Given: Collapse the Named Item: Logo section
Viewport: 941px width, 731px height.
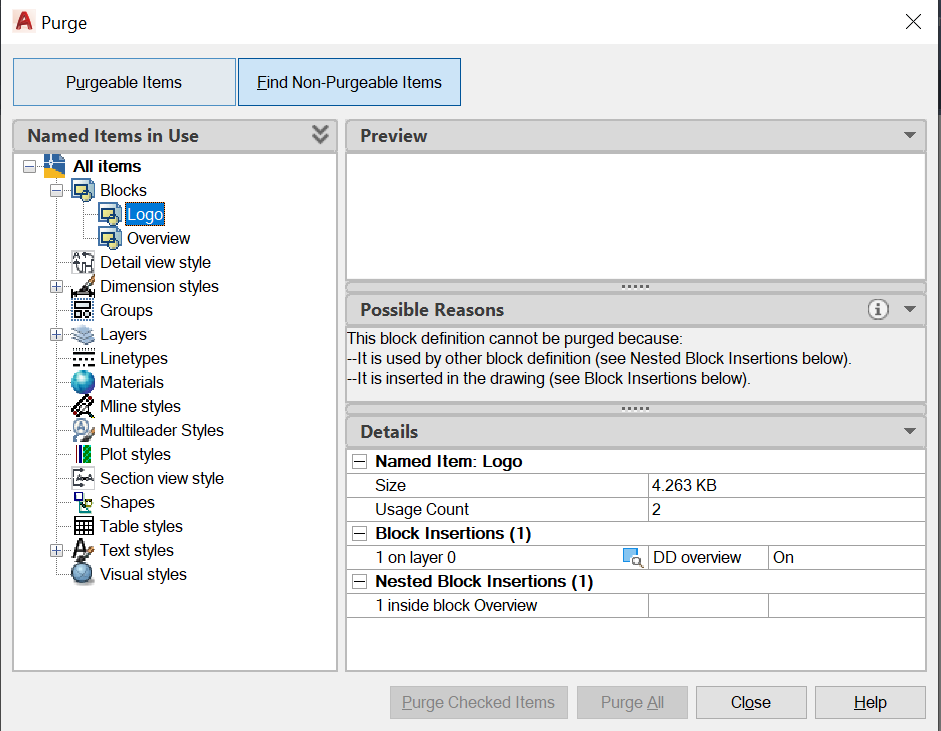Looking at the screenshot, I should (x=359, y=462).
